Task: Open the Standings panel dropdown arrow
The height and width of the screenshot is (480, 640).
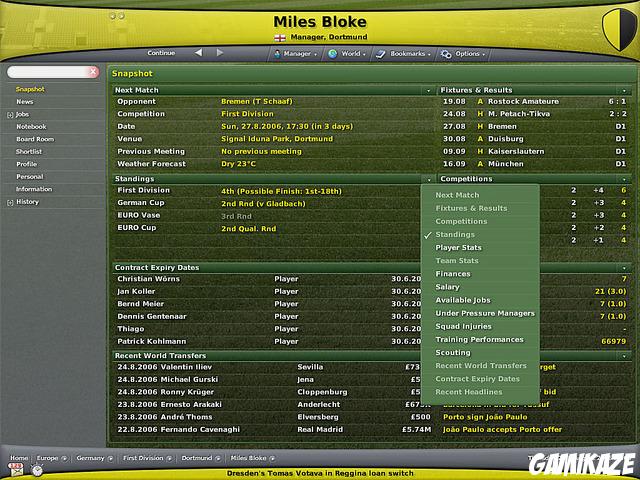Action: [429, 180]
